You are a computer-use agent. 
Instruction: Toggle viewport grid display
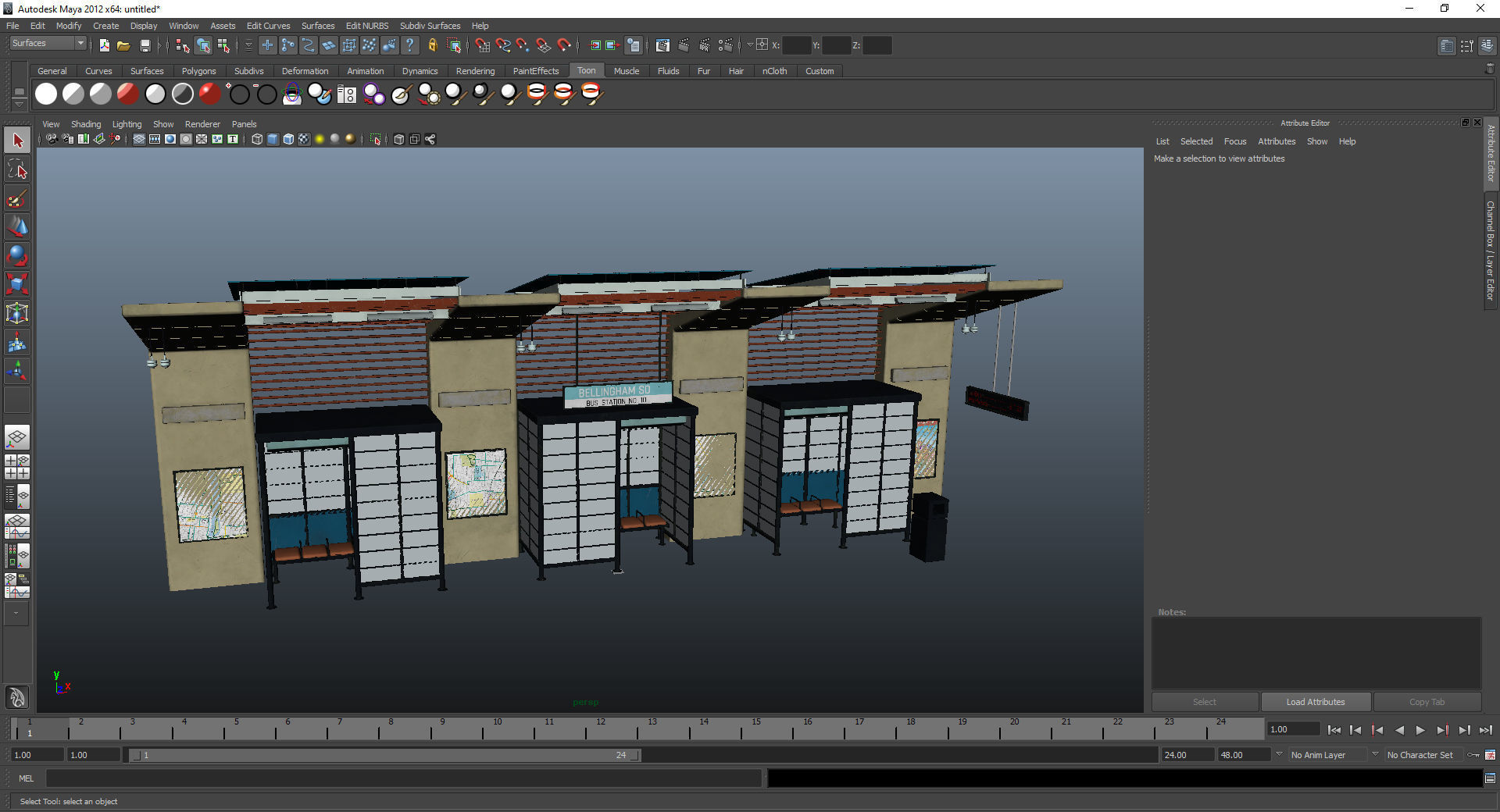coord(139,139)
